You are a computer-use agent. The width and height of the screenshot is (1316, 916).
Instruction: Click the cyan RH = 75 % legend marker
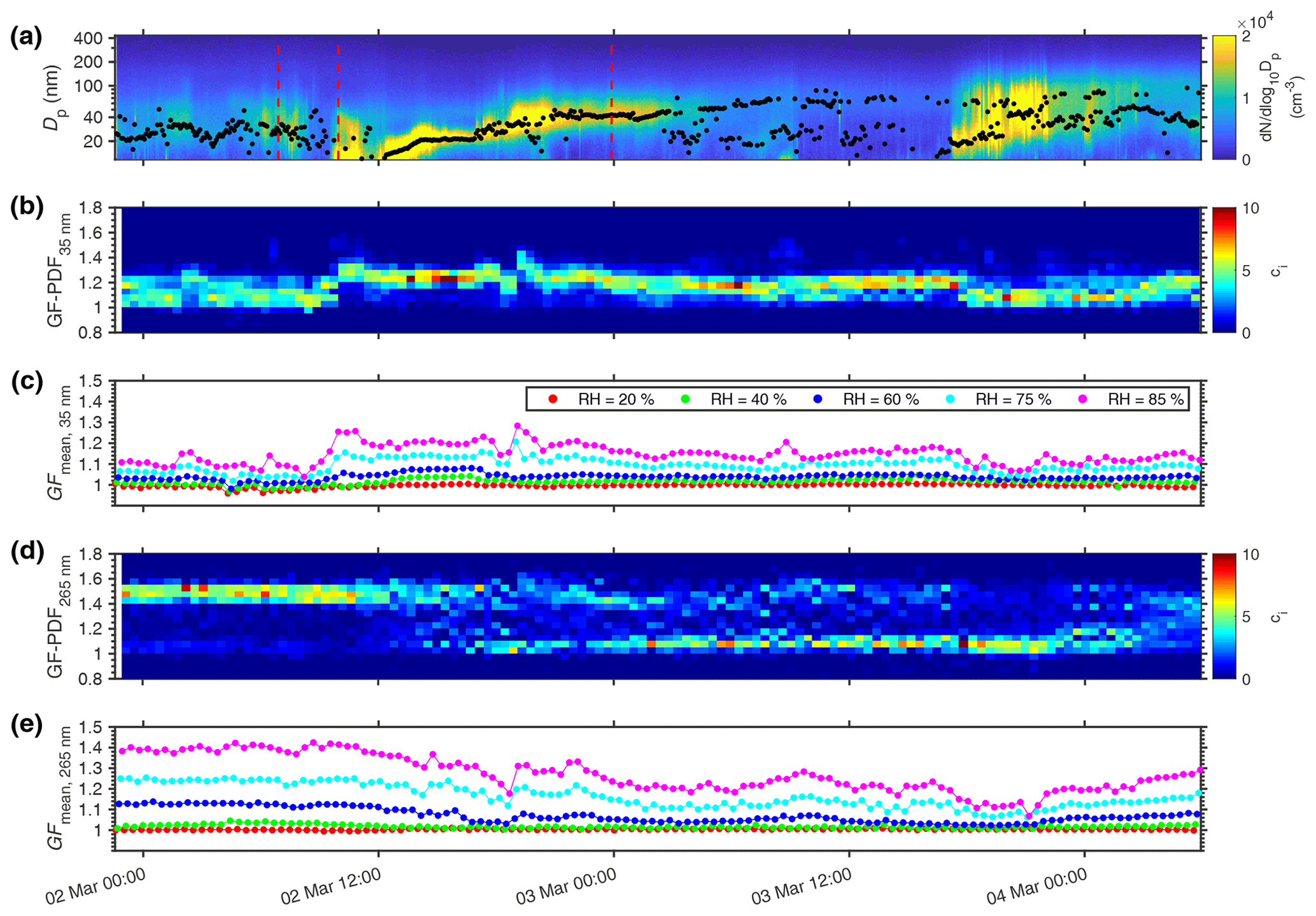click(951, 399)
